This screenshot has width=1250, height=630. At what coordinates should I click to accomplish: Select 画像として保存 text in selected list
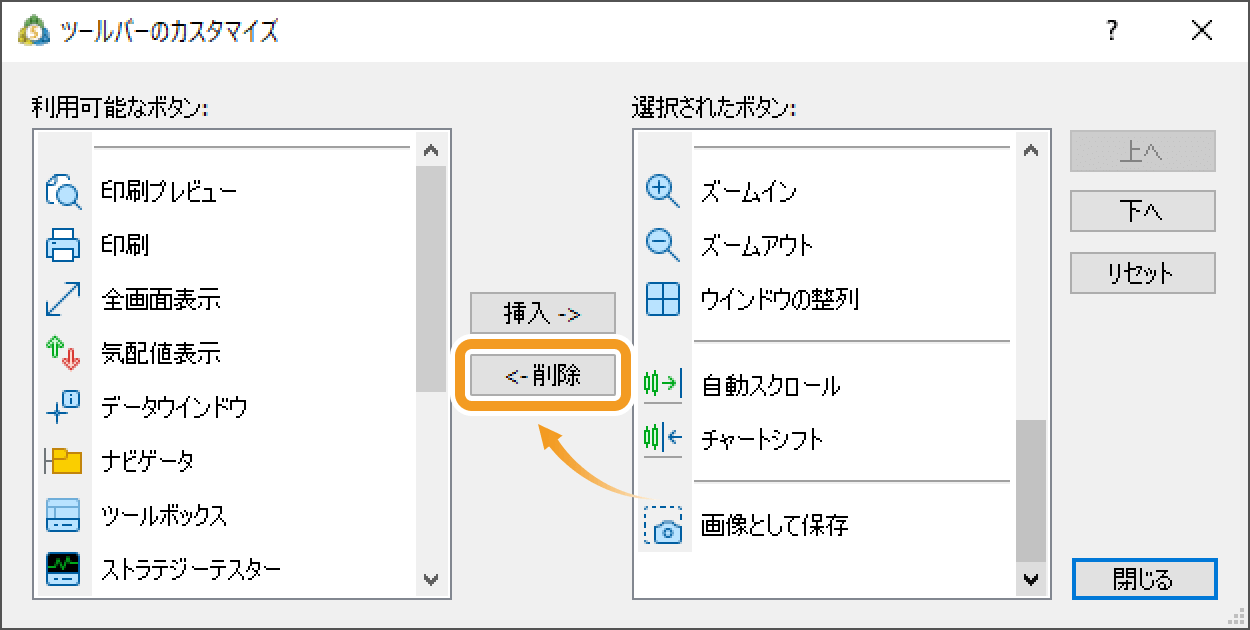(x=775, y=525)
